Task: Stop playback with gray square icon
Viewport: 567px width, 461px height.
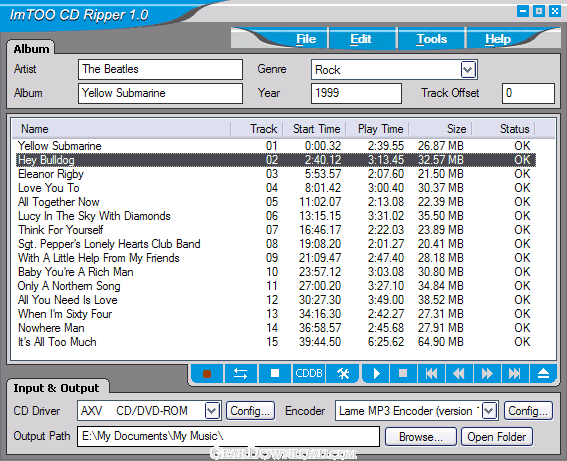Action: (x=403, y=374)
